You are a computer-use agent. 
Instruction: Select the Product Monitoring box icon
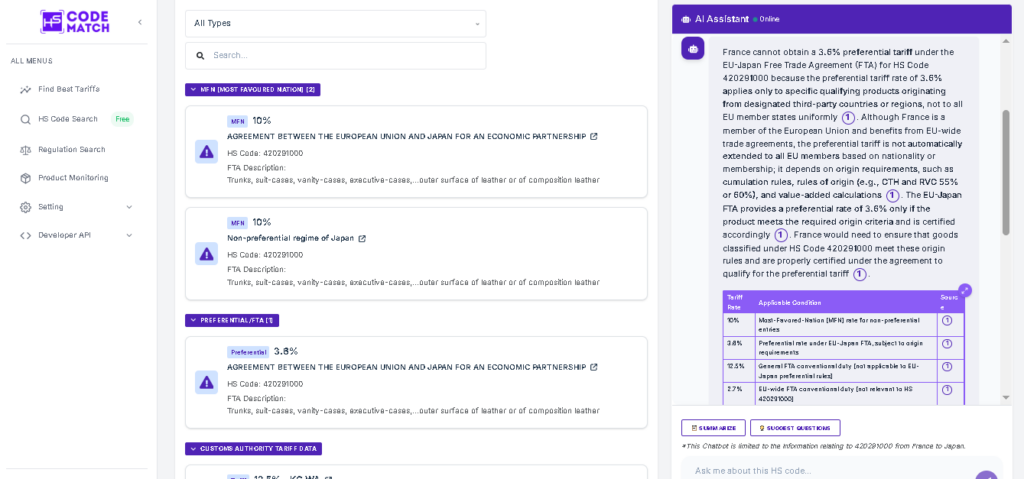[x=25, y=178]
